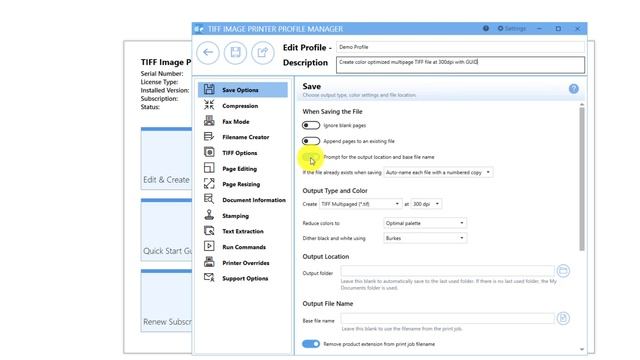Viewport: 640px width, 360px height.
Task: Toggle Ignore blank pages switch
Action: coord(311,125)
